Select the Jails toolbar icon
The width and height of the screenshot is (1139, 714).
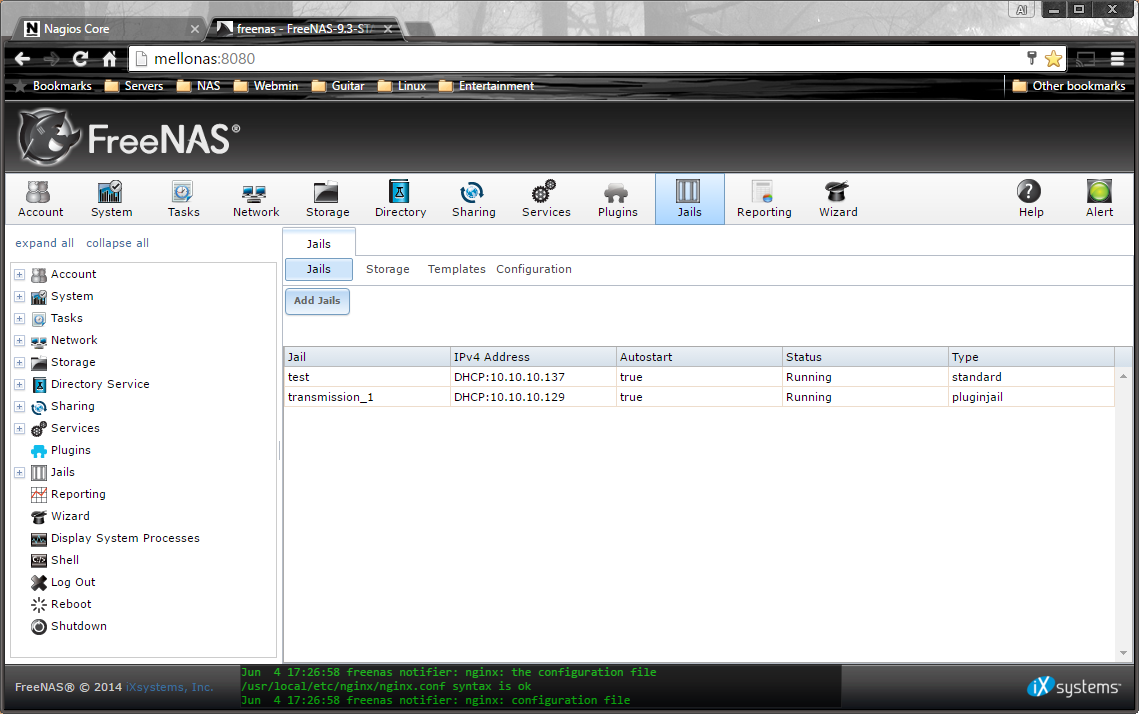pos(689,199)
